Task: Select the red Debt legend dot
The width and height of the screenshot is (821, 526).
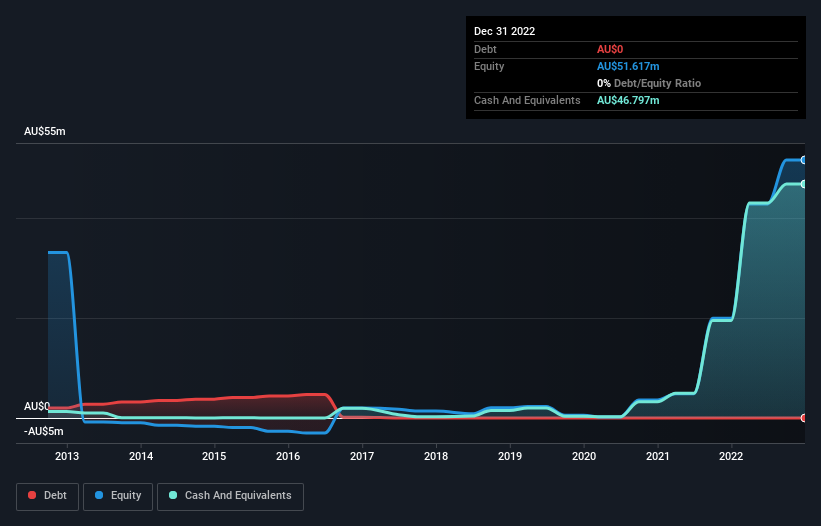Action: point(32,495)
